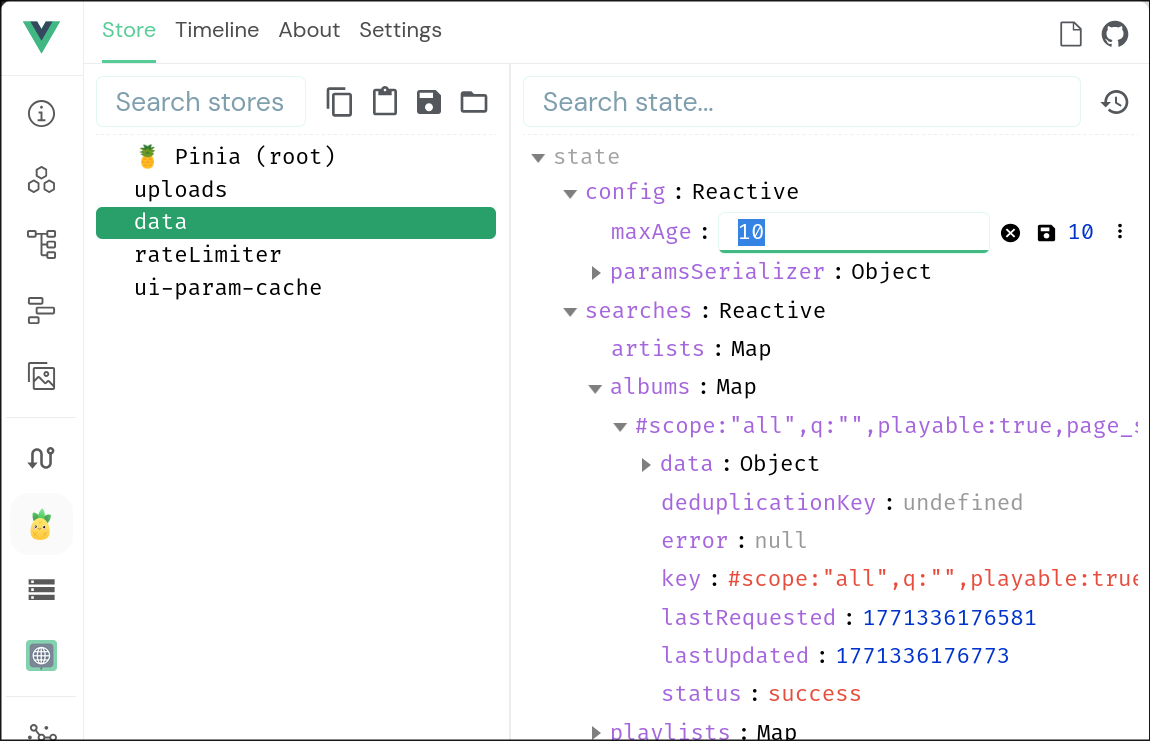Screen dimensions: 1150x741
Task: Open the maxAge three-dot options menu
Action: pyautogui.click(x=1120, y=232)
